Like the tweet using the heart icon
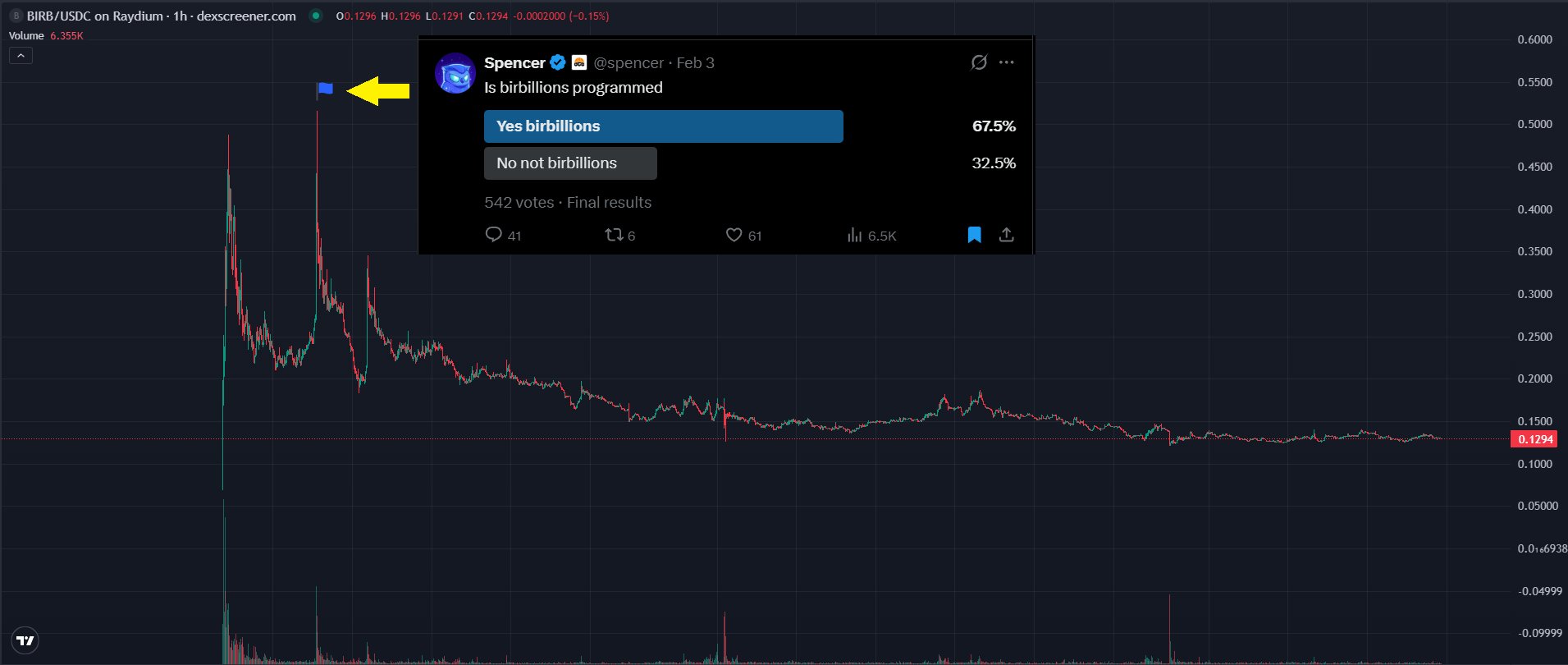 (734, 235)
